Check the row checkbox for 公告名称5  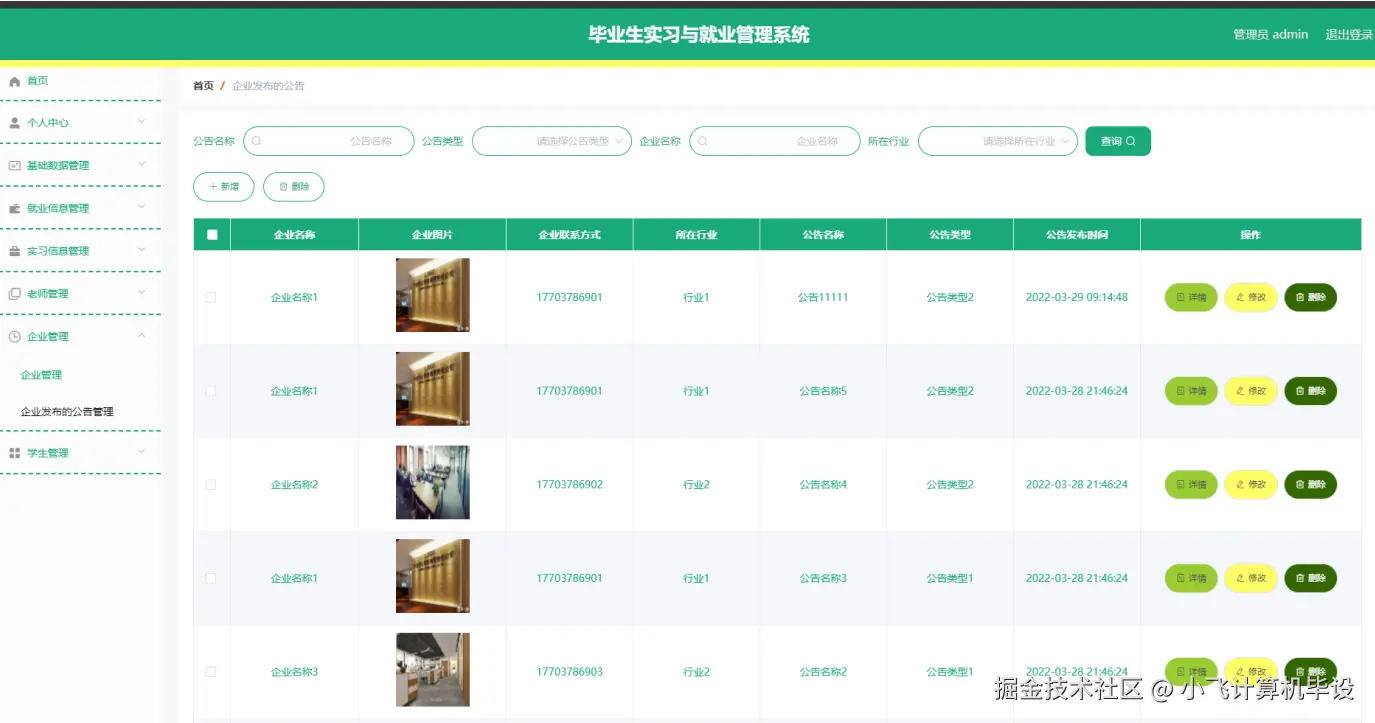click(x=211, y=391)
